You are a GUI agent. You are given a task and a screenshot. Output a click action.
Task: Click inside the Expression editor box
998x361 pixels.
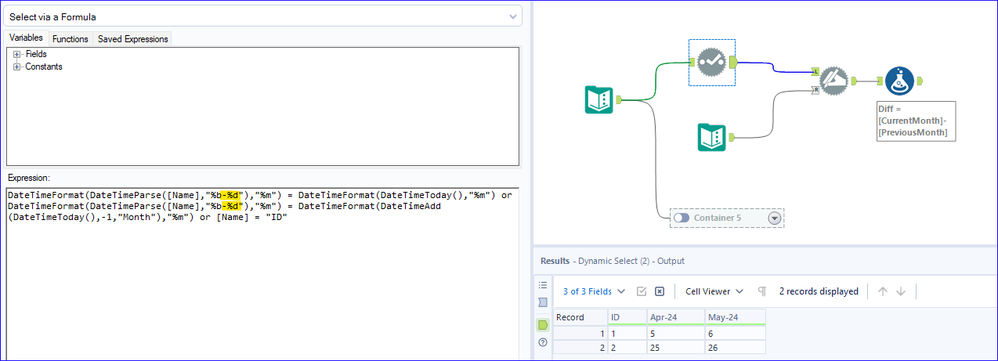263,274
